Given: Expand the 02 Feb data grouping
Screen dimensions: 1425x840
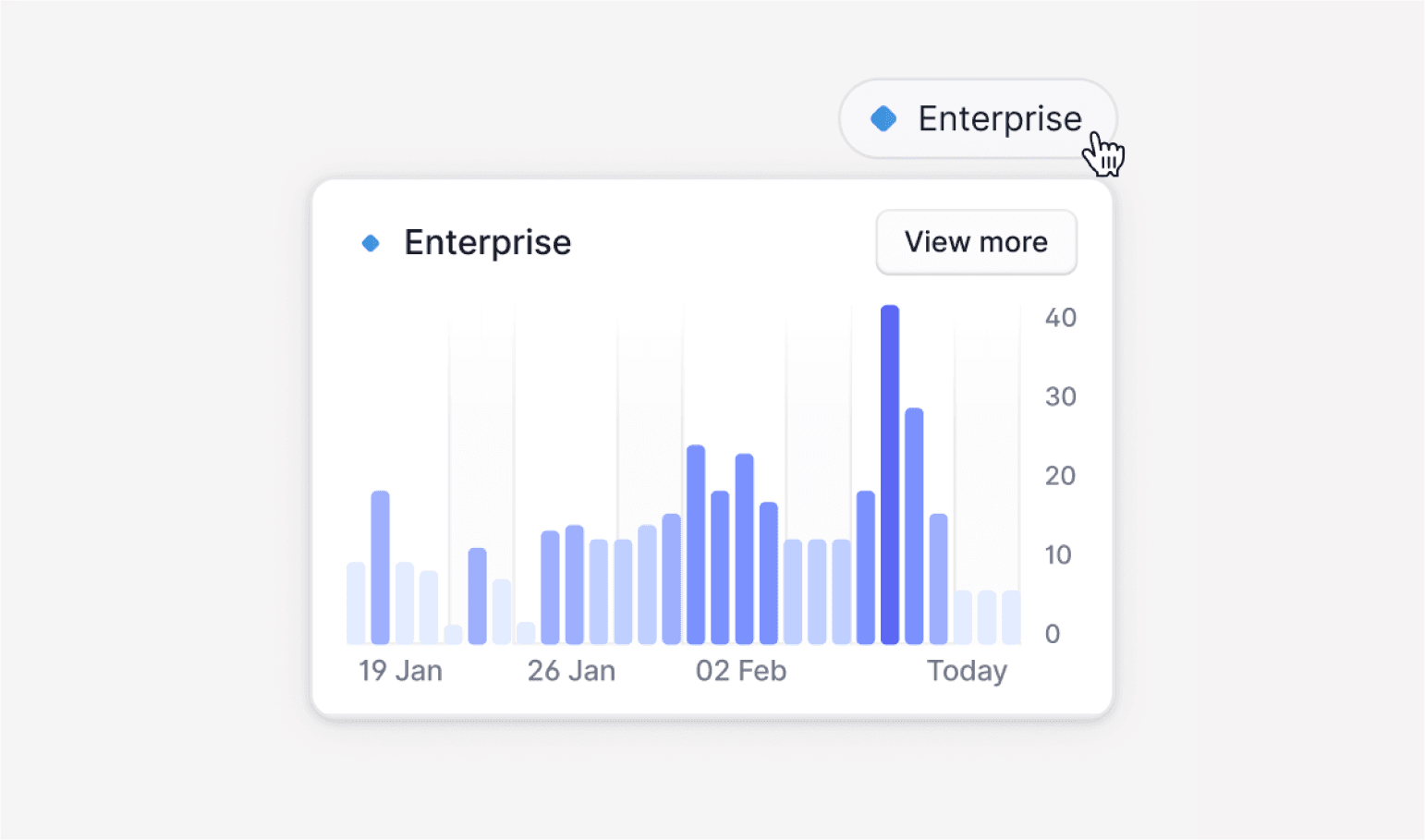Looking at the screenshot, I should pyautogui.click(x=740, y=671).
